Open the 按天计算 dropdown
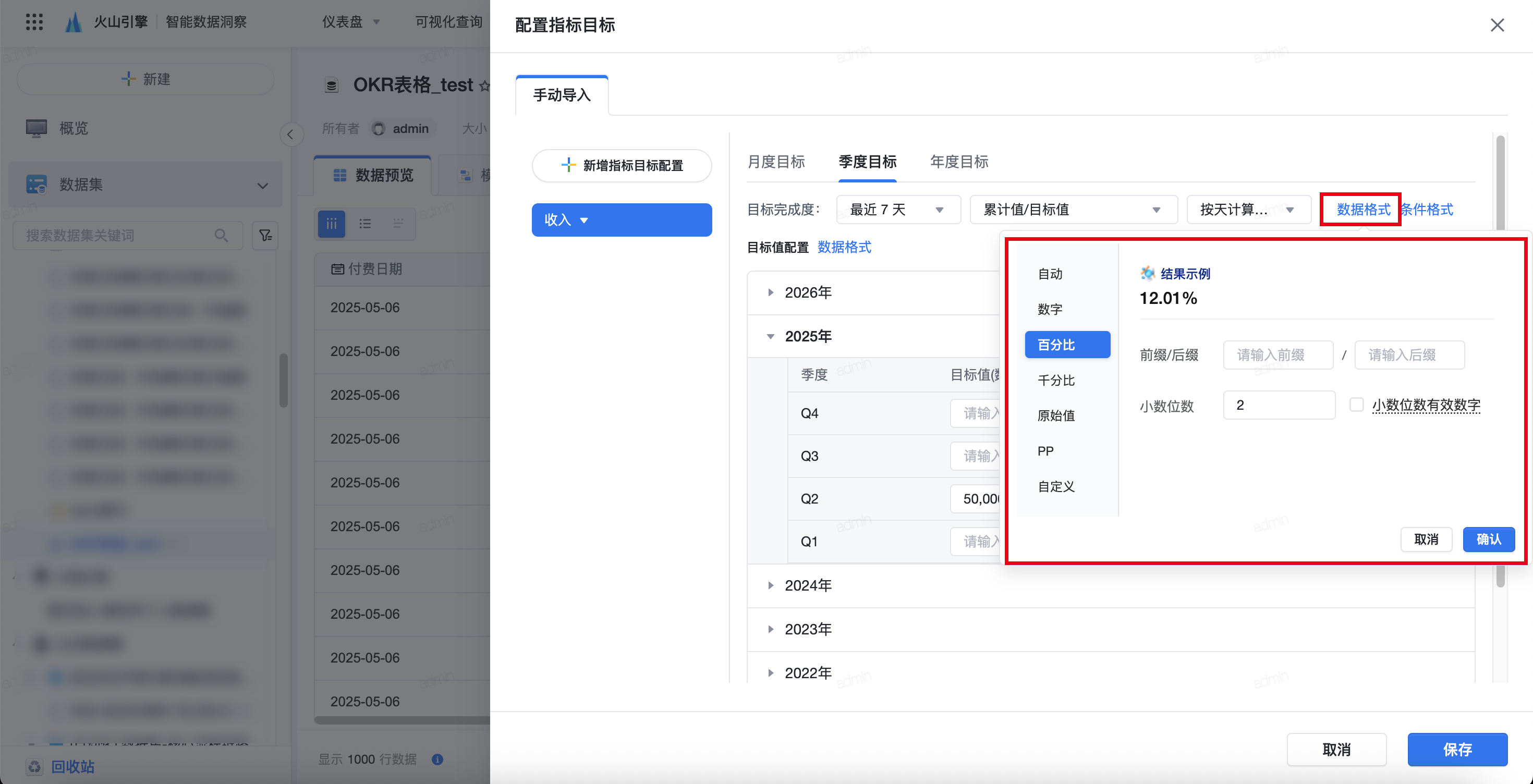This screenshot has width=1533, height=784. click(x=1248, y=210)
